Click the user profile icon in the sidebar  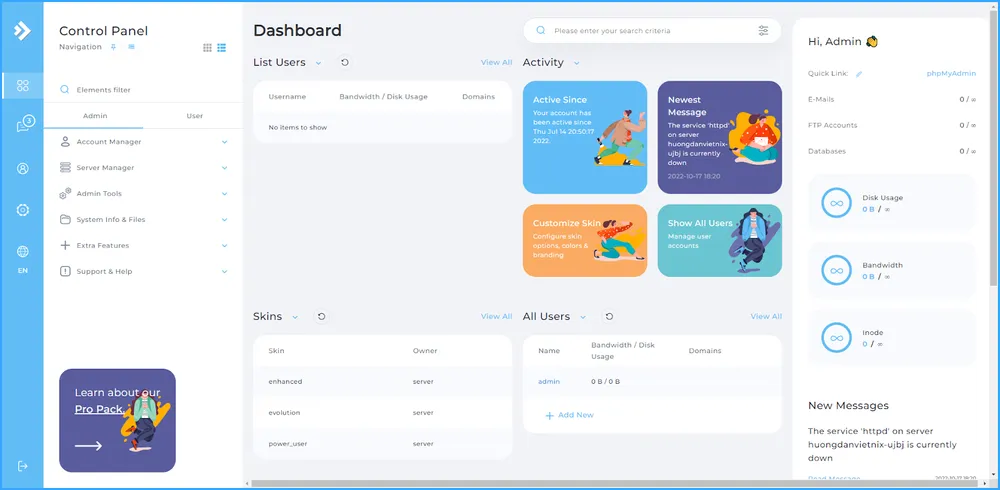[23, 168]
